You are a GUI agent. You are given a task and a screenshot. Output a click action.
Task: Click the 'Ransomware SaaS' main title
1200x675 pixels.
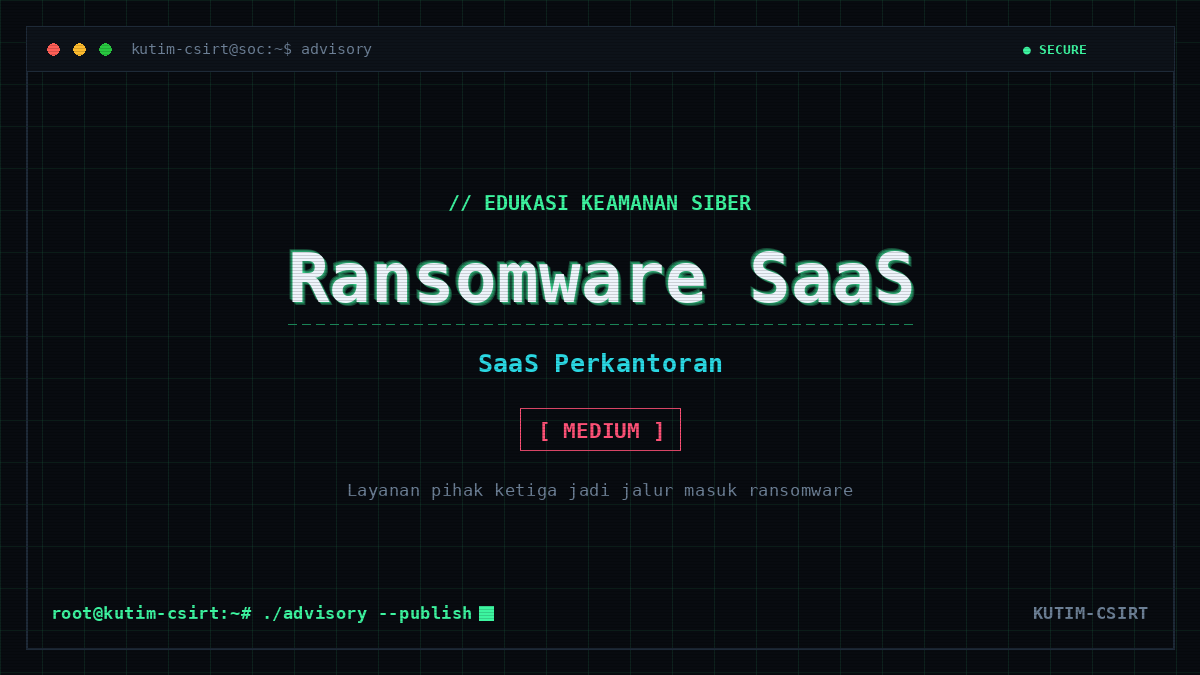601,278
